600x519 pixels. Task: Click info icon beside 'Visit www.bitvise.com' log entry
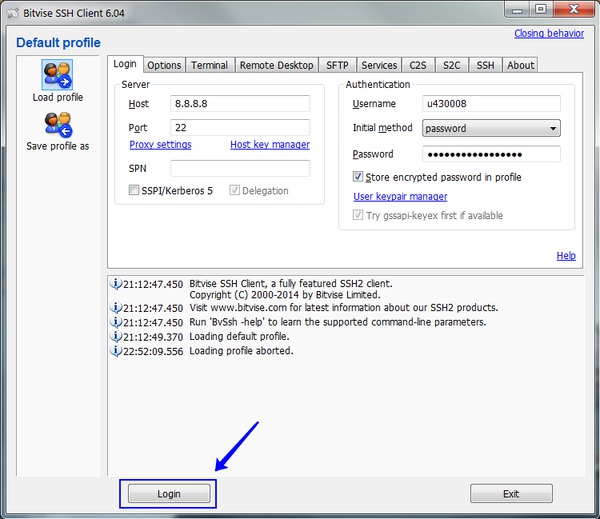tap(116, 307)
